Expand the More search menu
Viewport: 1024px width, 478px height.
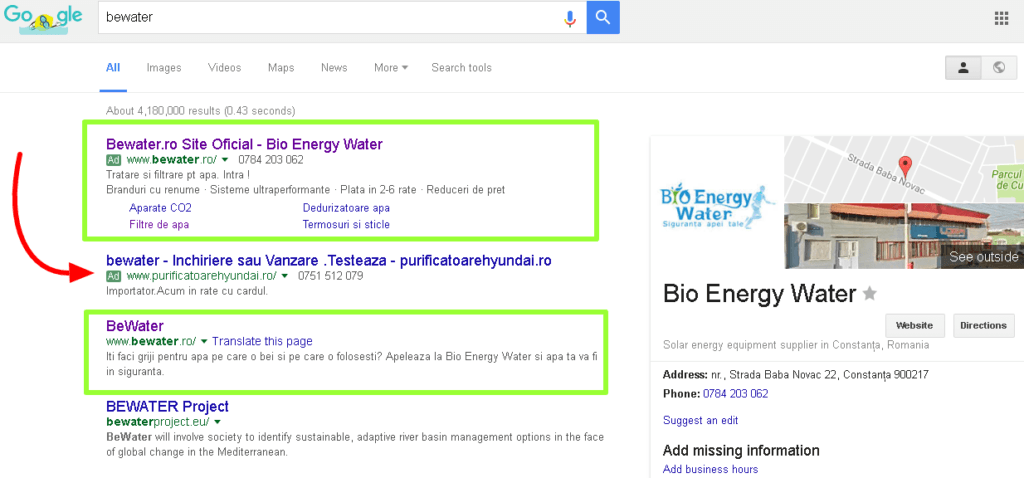[x=391, y=68]
